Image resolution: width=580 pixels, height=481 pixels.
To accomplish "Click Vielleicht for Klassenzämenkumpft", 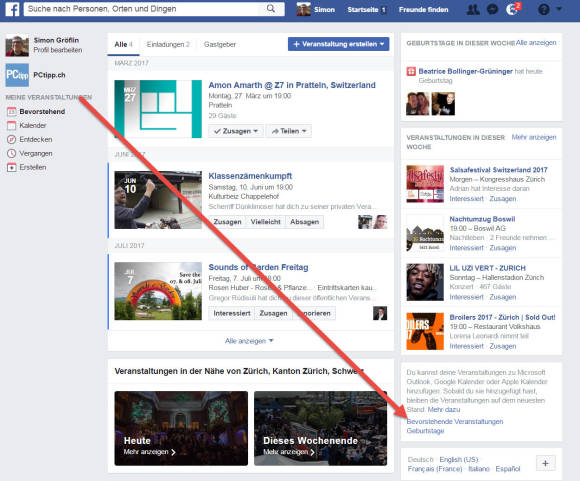I will coord(266,222).
